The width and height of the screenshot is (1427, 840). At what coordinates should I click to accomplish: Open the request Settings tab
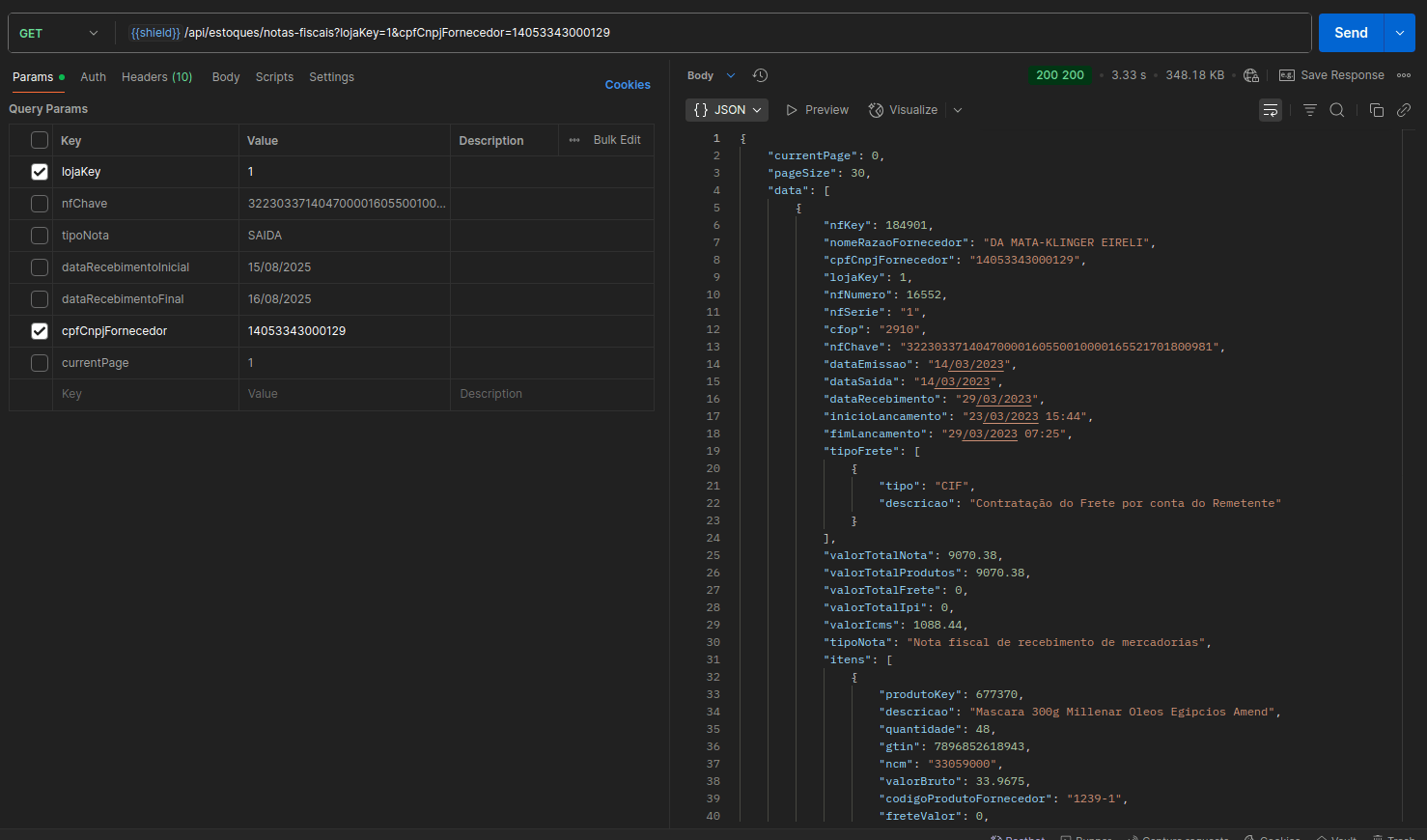(331, 77)
